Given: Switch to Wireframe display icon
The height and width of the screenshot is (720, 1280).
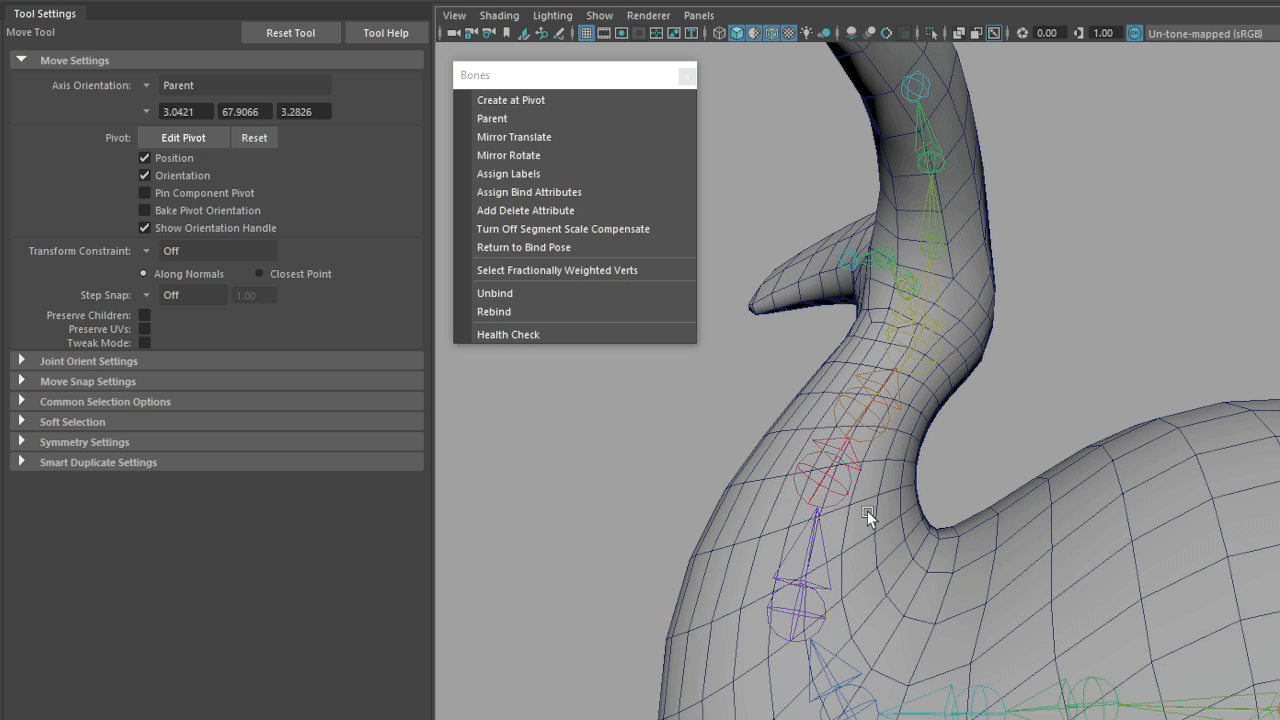Looking at the screenshot, I should point(719,33).
